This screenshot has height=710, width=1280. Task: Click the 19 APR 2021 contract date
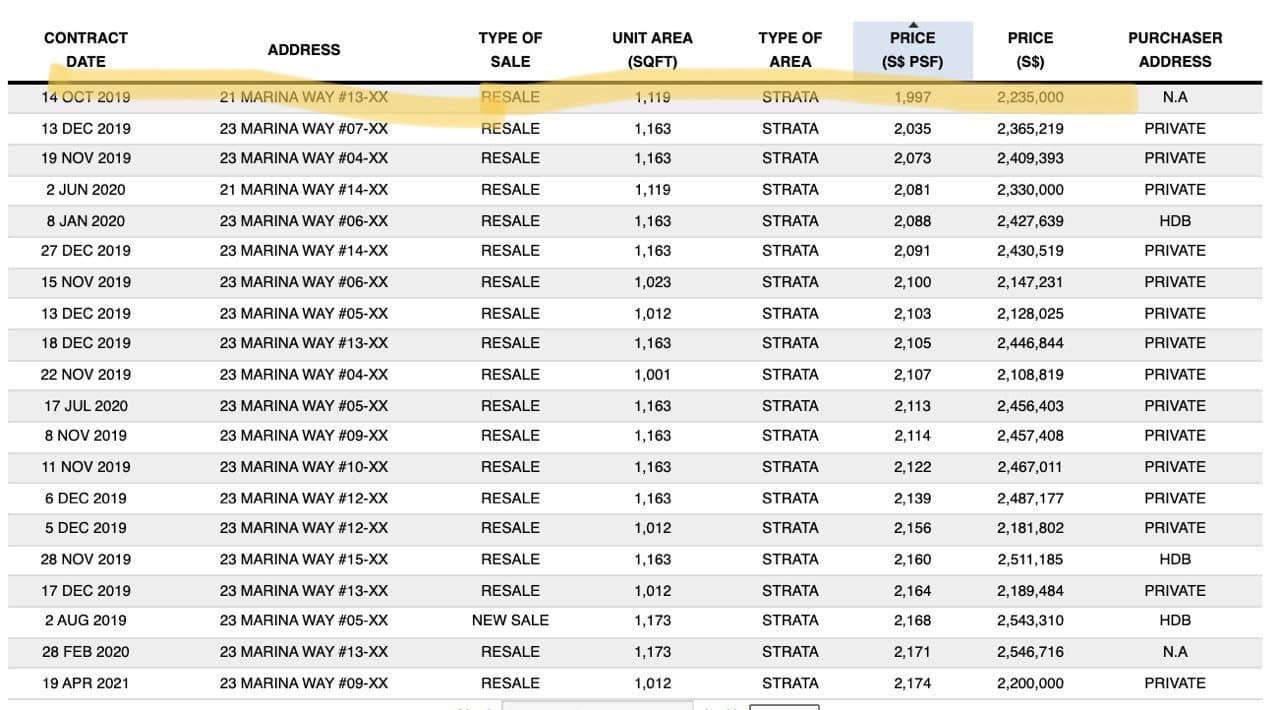[x=86, y=684]
